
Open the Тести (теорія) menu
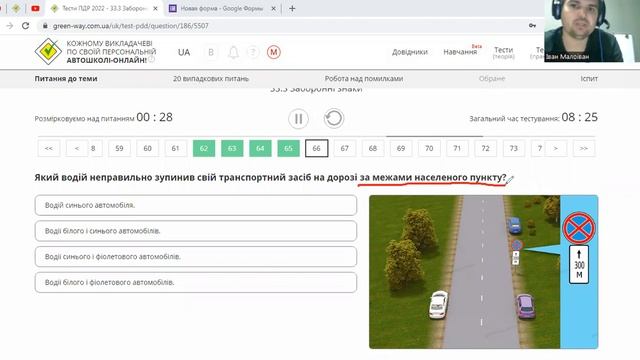click(503, 52)
